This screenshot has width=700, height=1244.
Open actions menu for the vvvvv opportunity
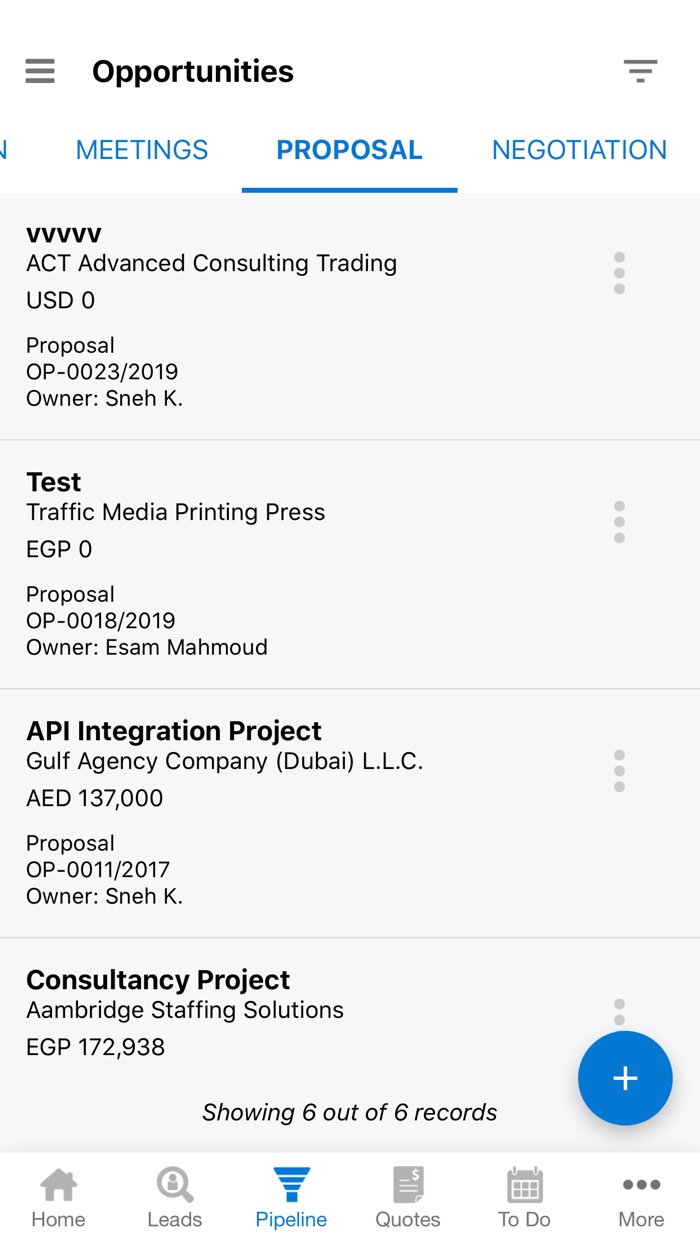pyautogui.click(x=619, y=272)
